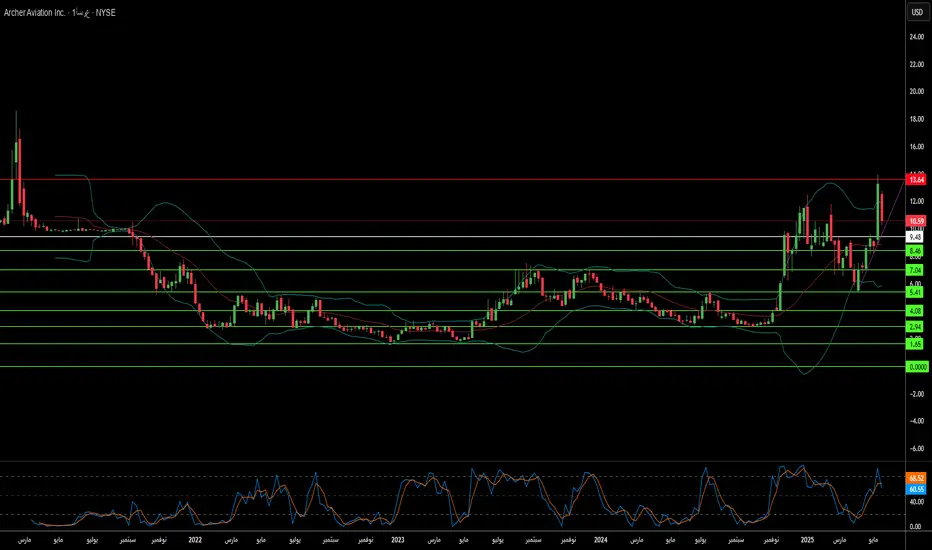932x550 pixels.
Task: Select the green 4.08 level label
Action: [916, 311]
